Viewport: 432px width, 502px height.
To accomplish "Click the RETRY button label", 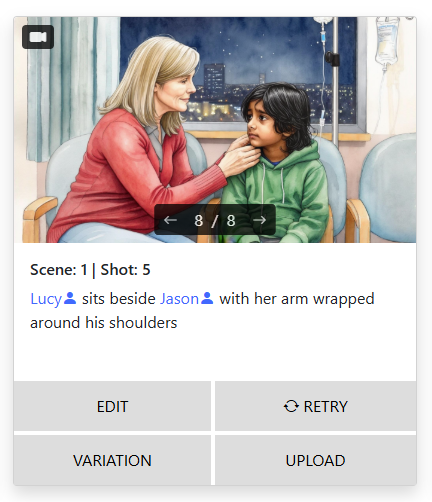I will pos(325,407).
